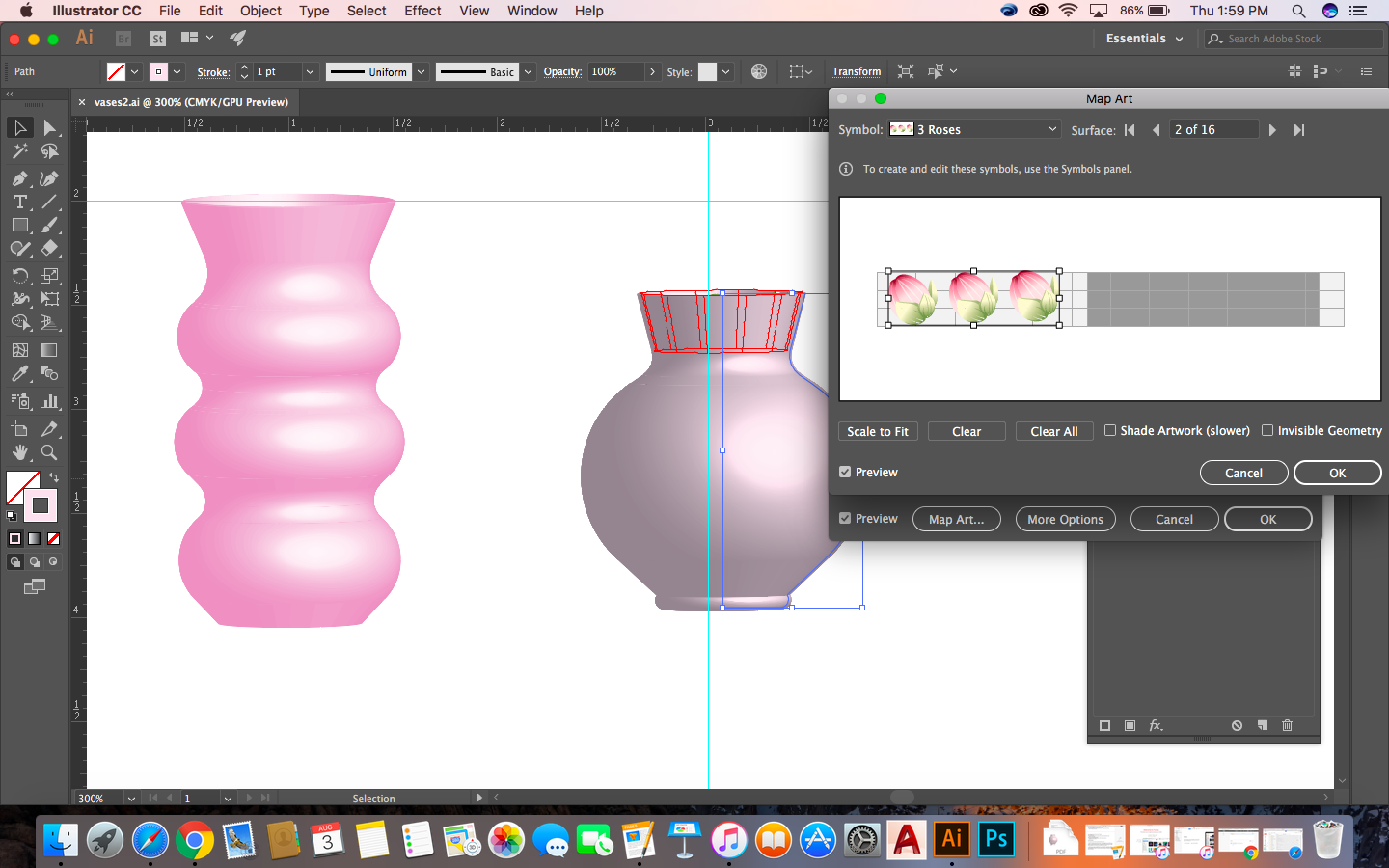Jump to the last surface in Map Art
The height and width of the screenshot is (868, 1389).
(x=1299, y=130)
